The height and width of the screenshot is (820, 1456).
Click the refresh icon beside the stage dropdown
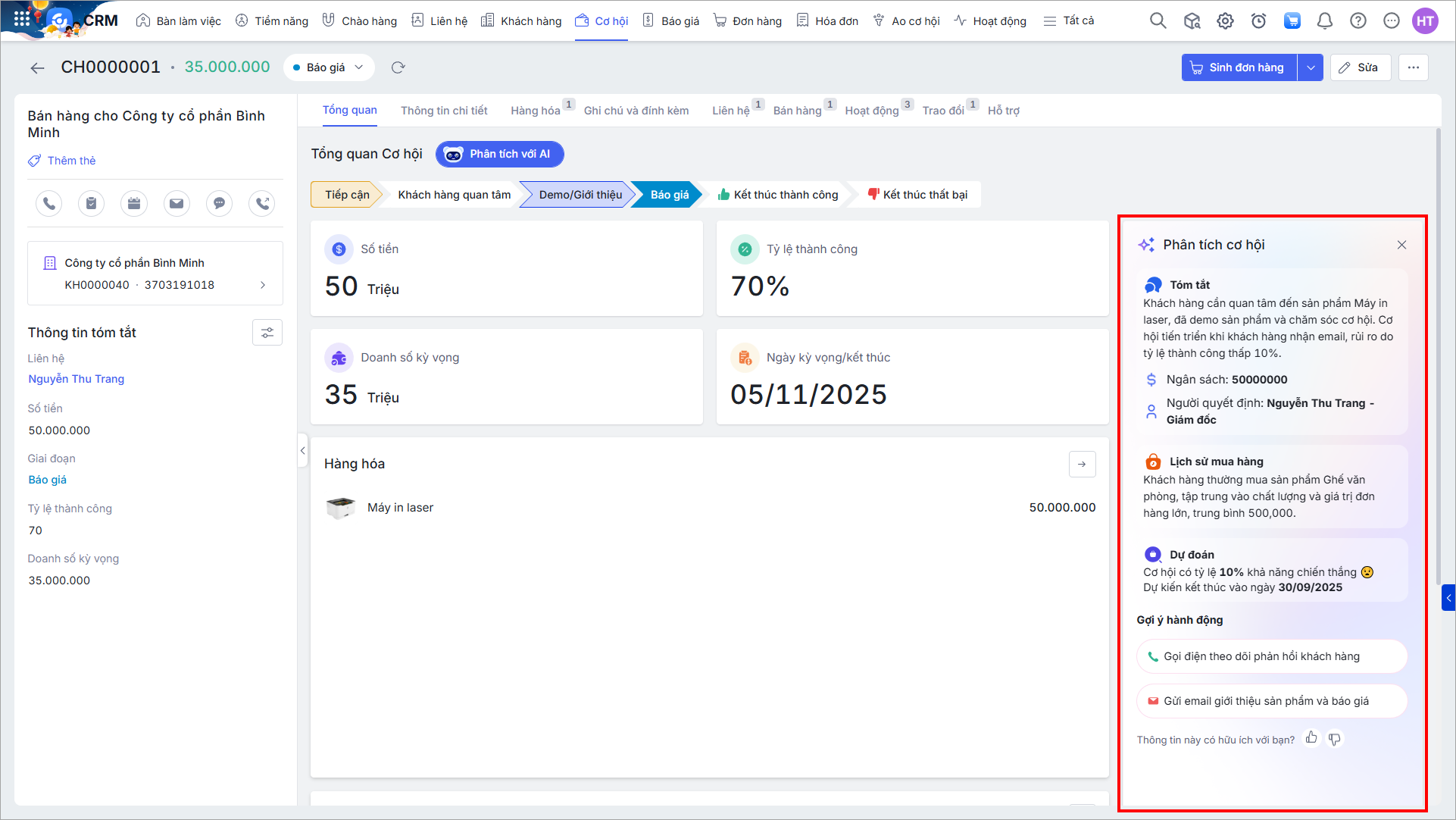point(398,67)
